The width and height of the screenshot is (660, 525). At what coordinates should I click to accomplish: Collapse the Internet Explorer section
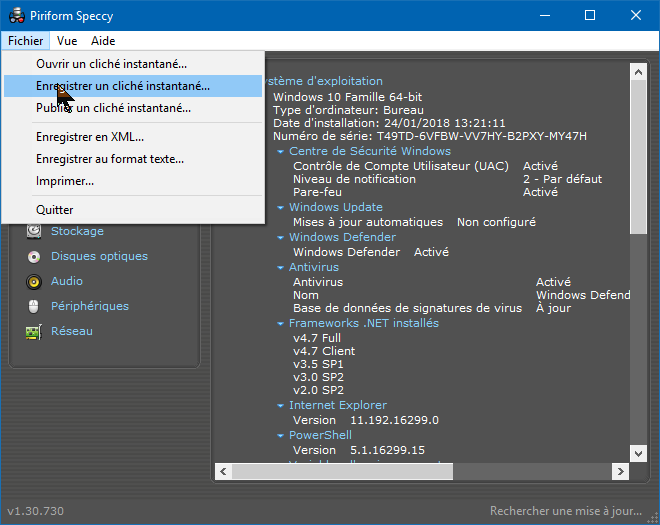(280, 405)
